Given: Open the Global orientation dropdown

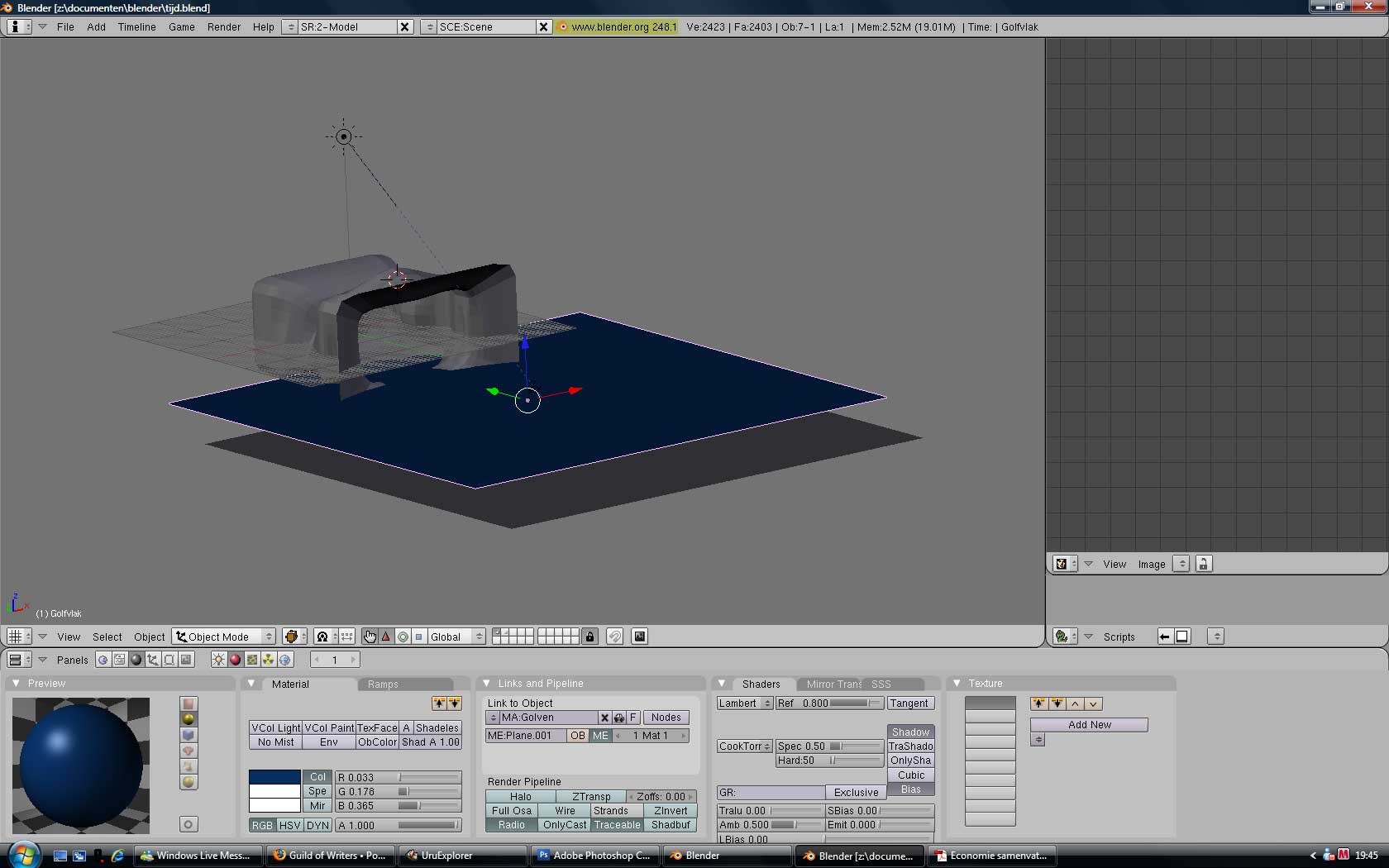Looking at the screenshot, I should [456, 637].
